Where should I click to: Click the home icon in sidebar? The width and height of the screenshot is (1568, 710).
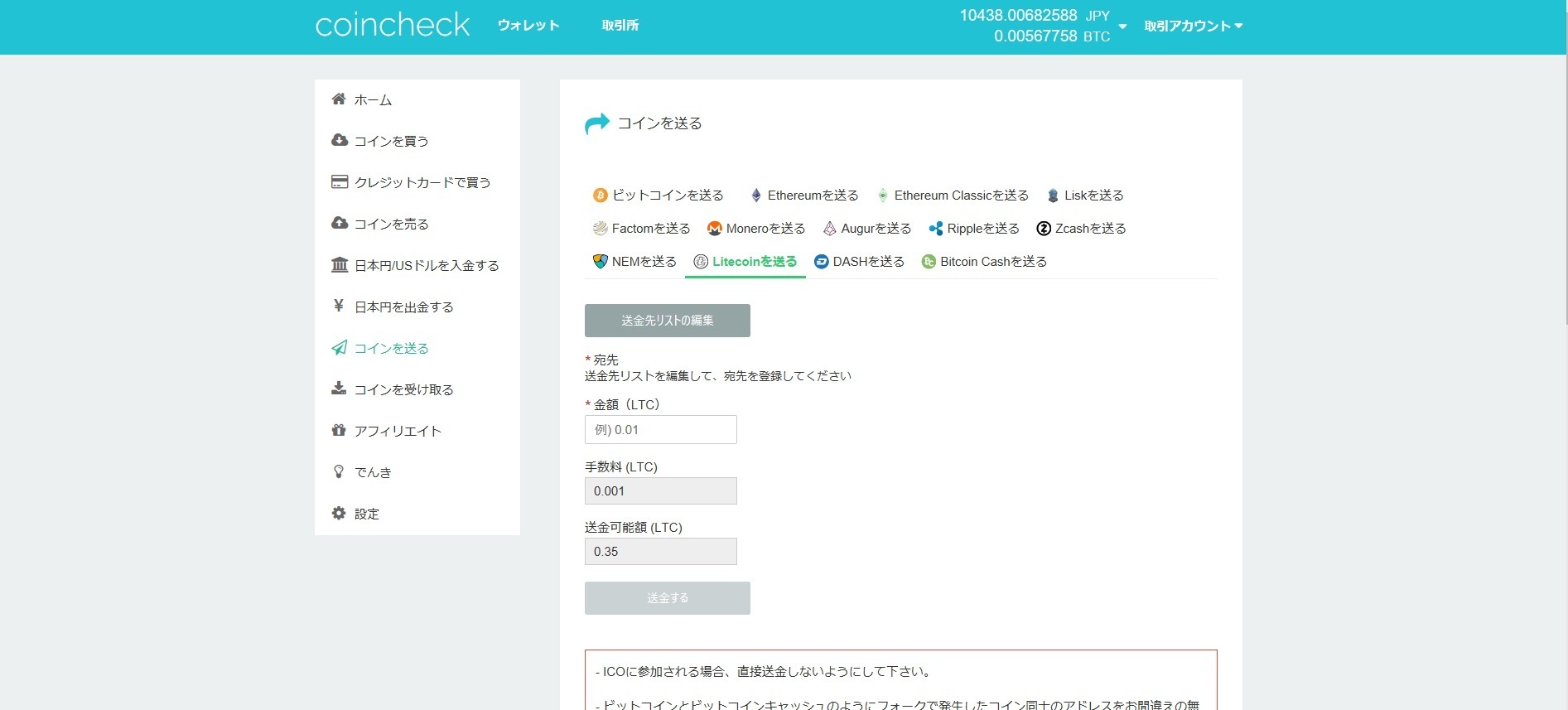click(339, 99)
